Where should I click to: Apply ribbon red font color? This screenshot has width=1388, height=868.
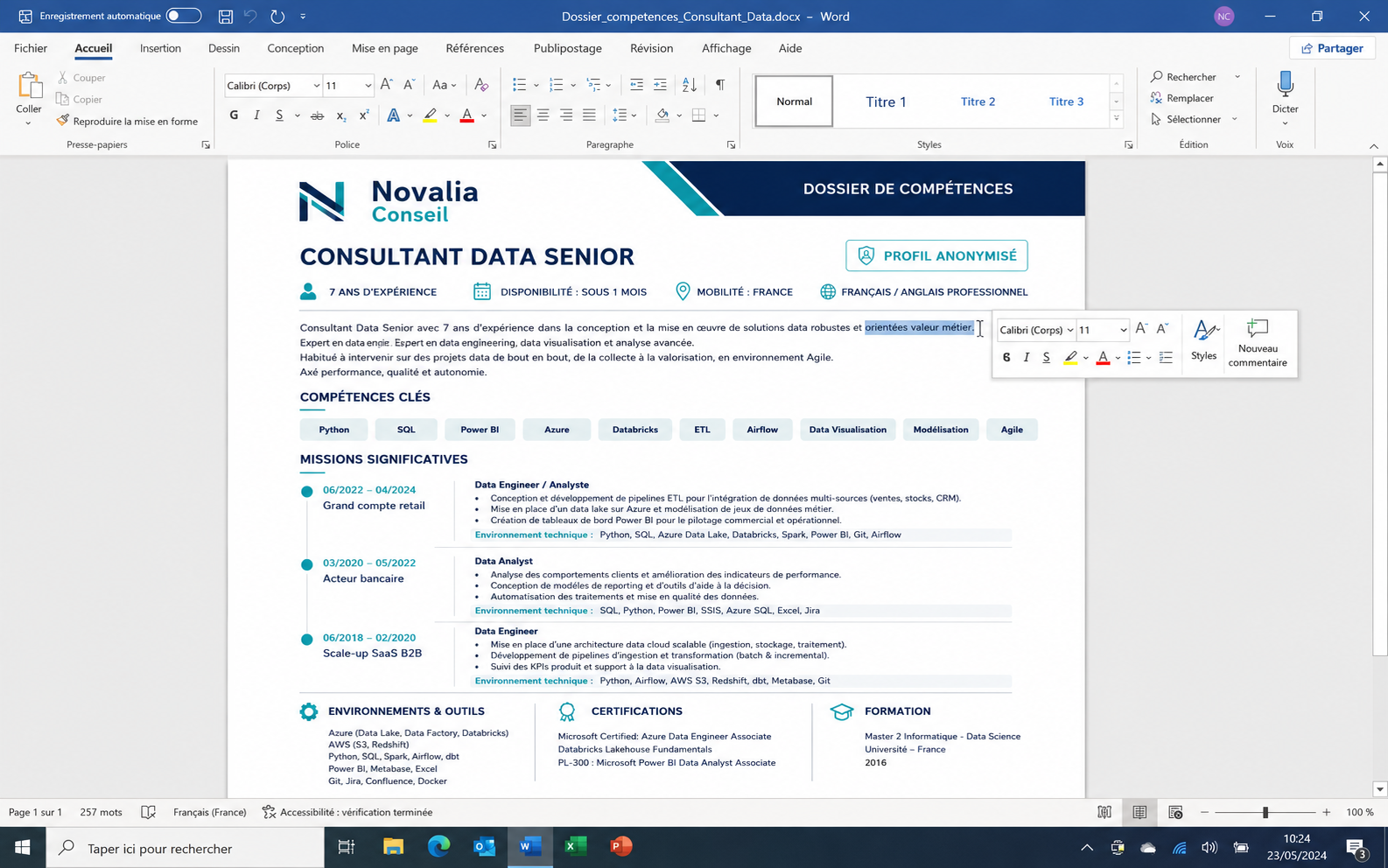click(x=466, y=115)
